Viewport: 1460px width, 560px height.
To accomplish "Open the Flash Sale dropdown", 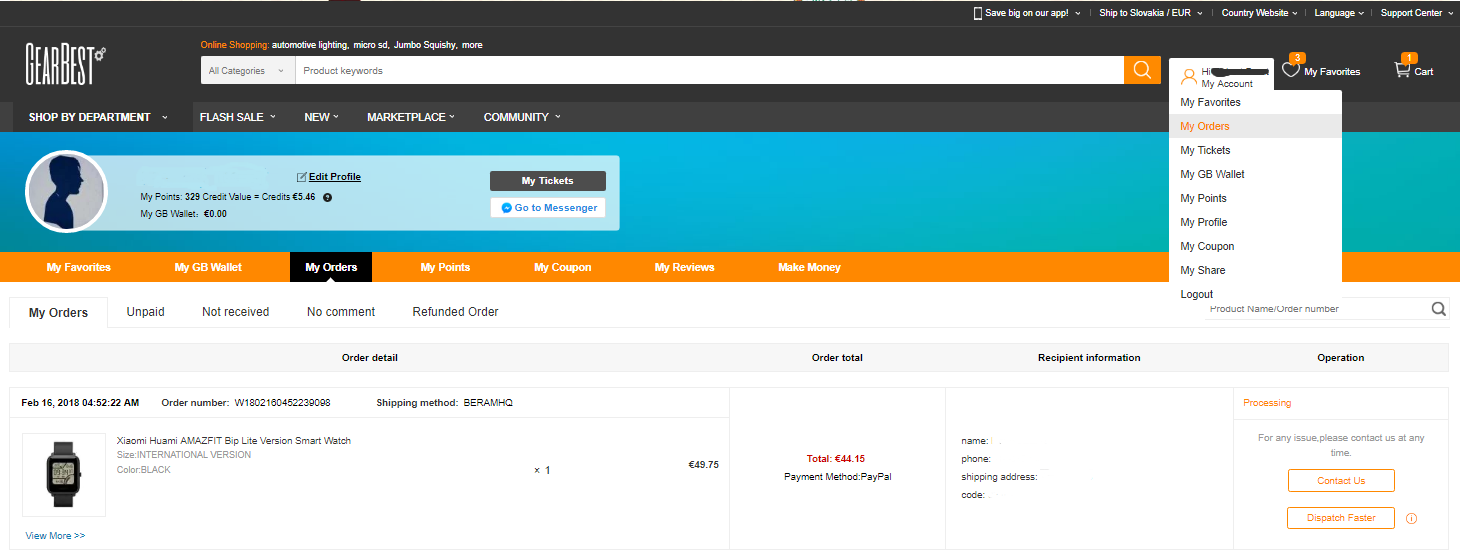I will pos(237,117).
